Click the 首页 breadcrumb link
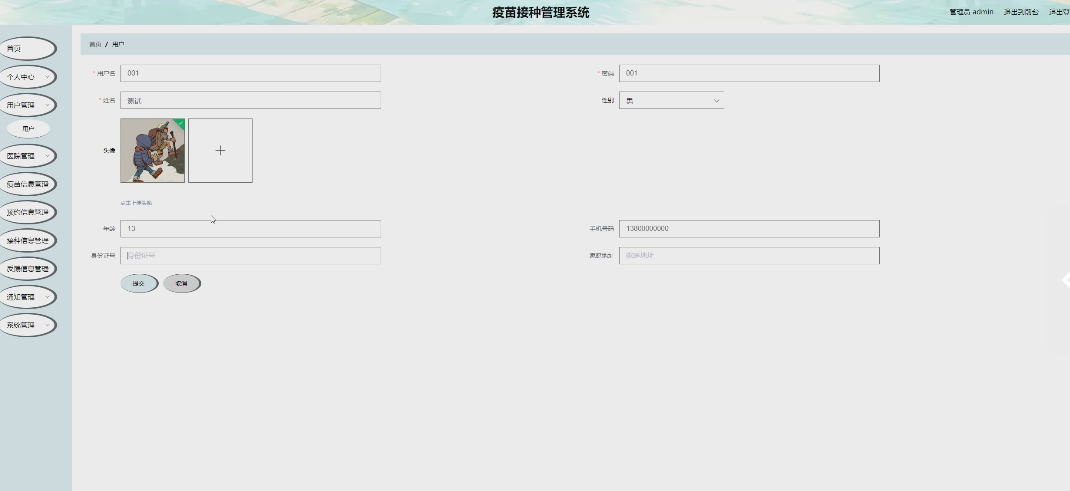Viewport: 1070px width, 491px height. point(95,44)
